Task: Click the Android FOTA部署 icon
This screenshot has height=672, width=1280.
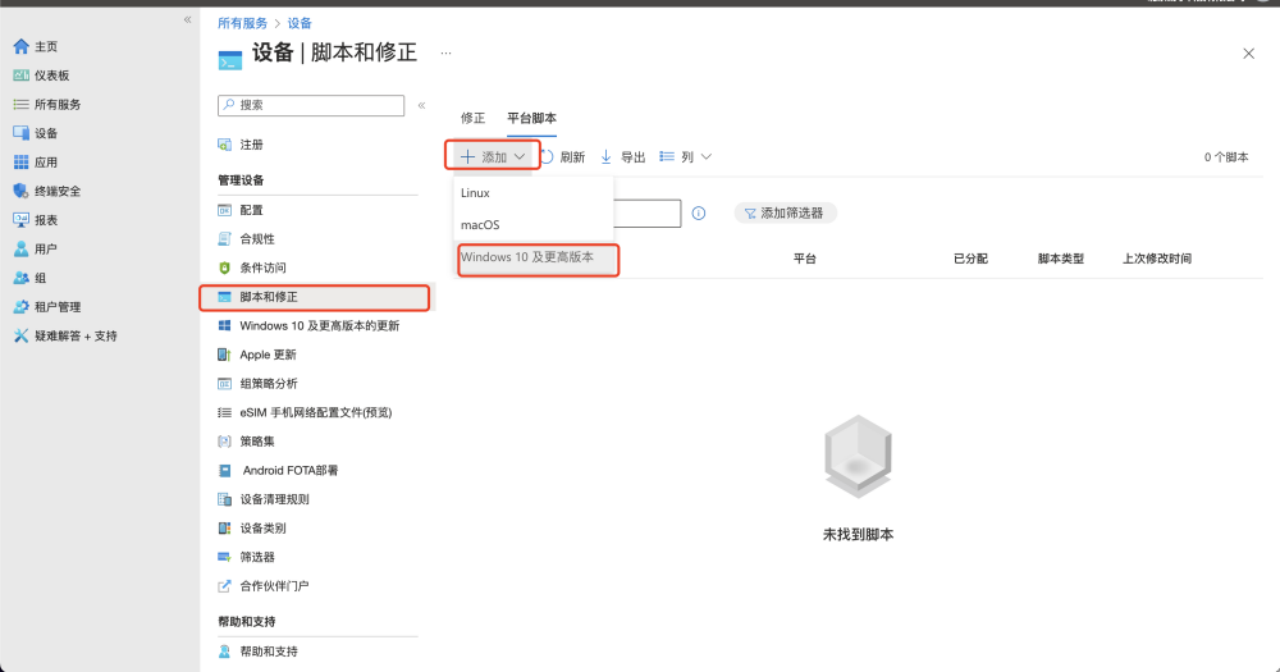Action: [x=225, y=470]
